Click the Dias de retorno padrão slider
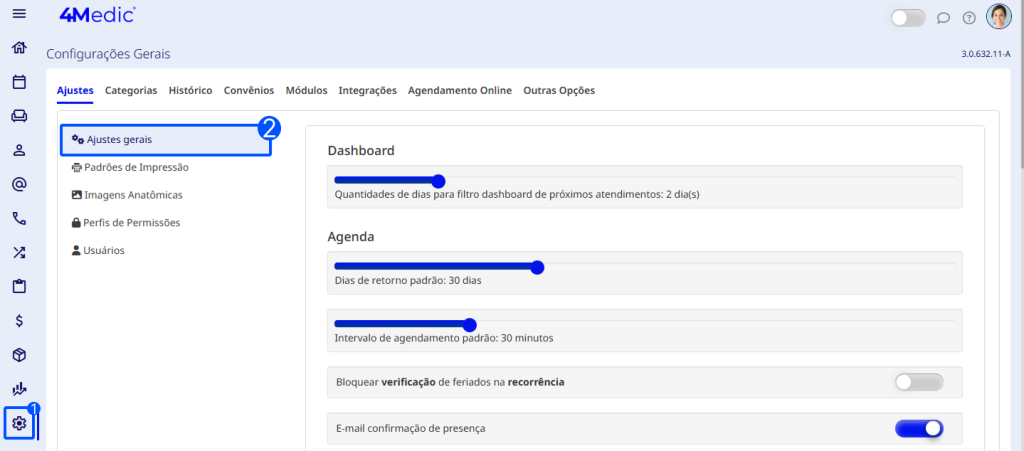 537,267
